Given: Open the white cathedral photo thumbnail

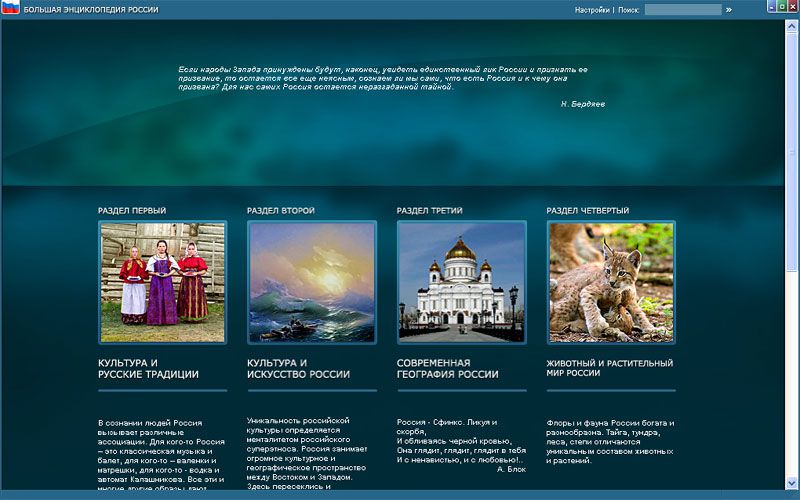Looking at the screenshot, I should 461,282.
